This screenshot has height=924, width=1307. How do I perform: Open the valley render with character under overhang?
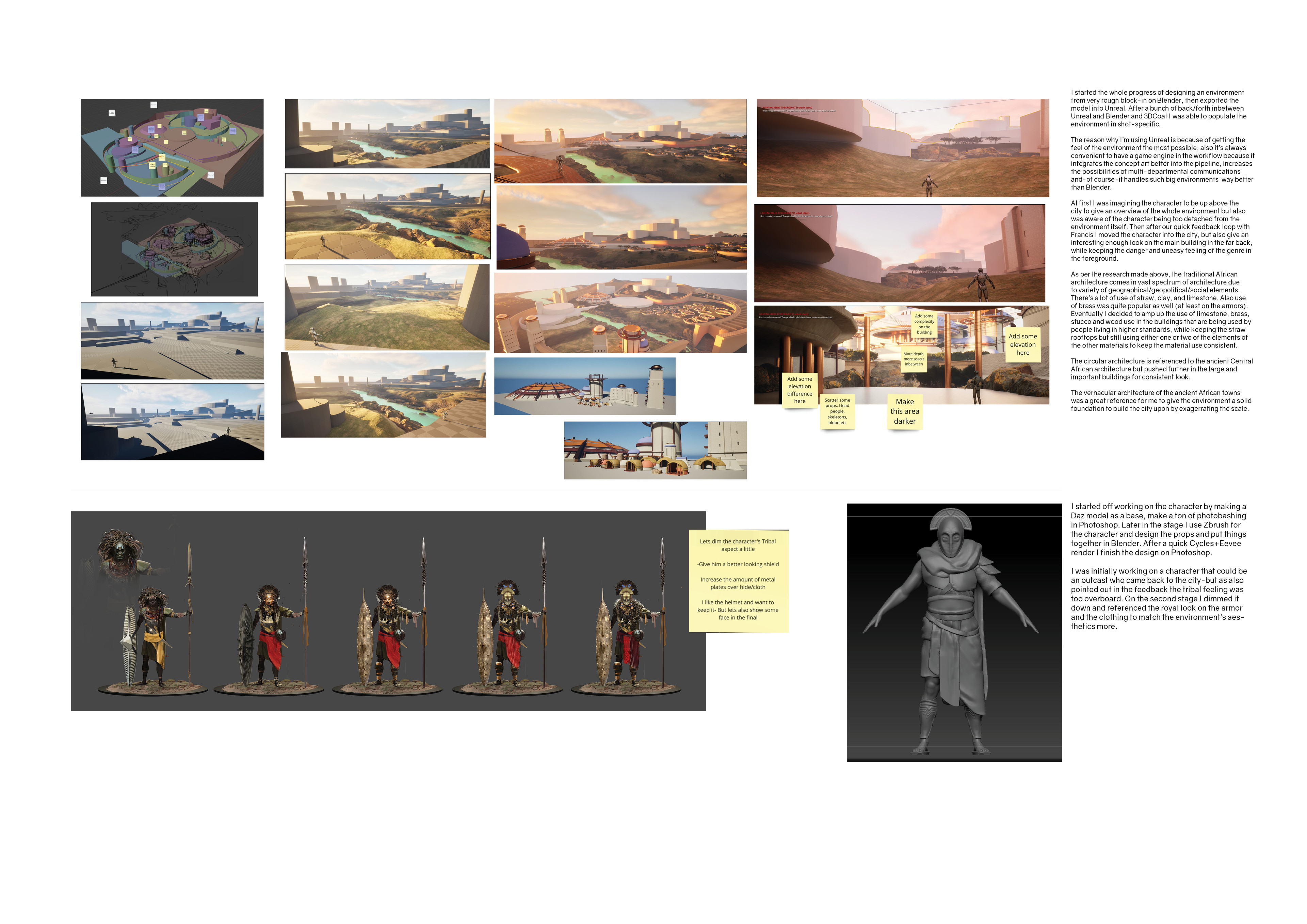click(x=903, y=148)
